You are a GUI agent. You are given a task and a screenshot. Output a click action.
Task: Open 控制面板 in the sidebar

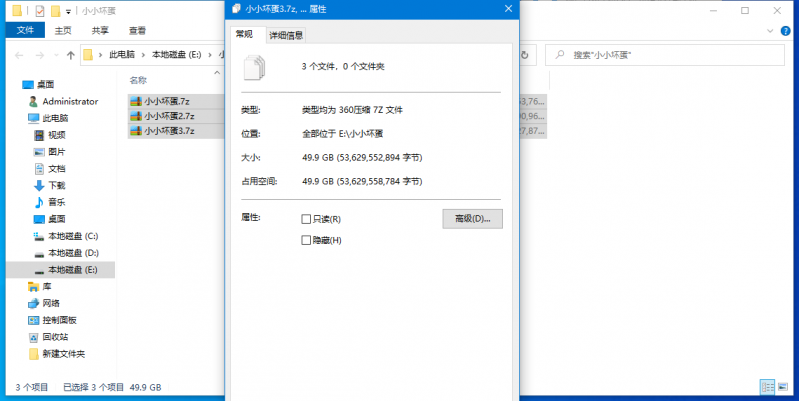59,320
